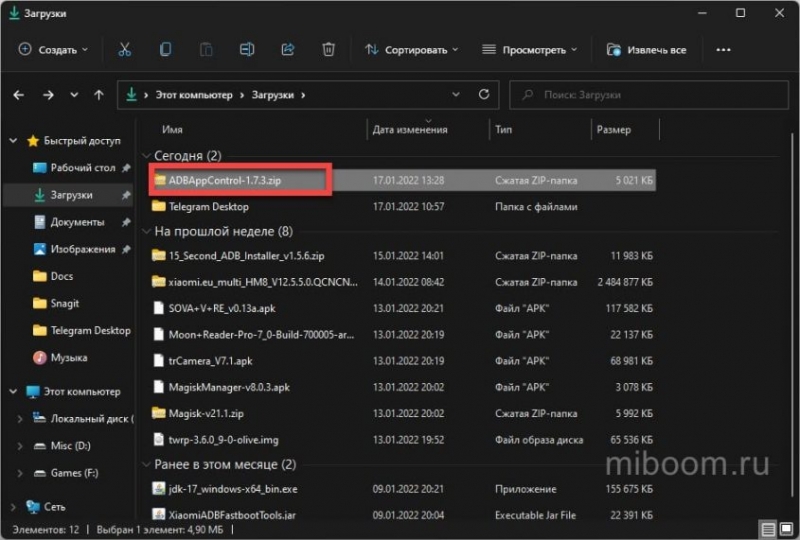Click the Cut scissors icon

coord(124,50)
